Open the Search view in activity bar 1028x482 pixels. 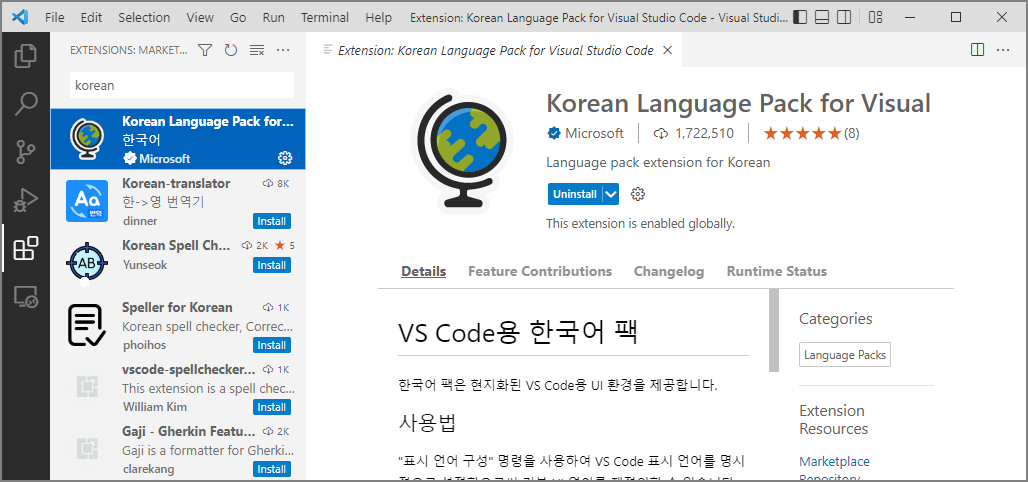click(x=26, y=104)
